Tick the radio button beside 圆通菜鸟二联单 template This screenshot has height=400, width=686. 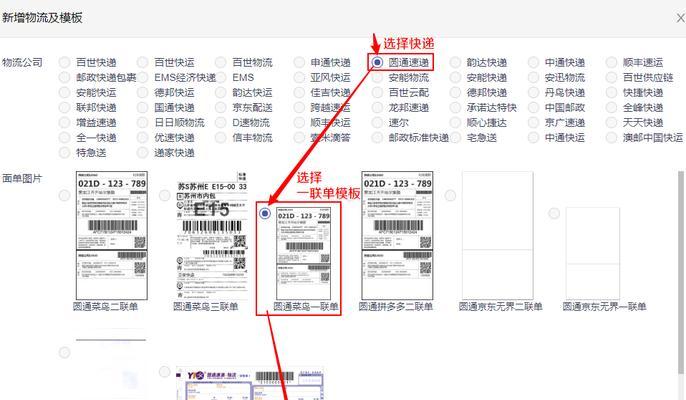click(x=65, y=195)
